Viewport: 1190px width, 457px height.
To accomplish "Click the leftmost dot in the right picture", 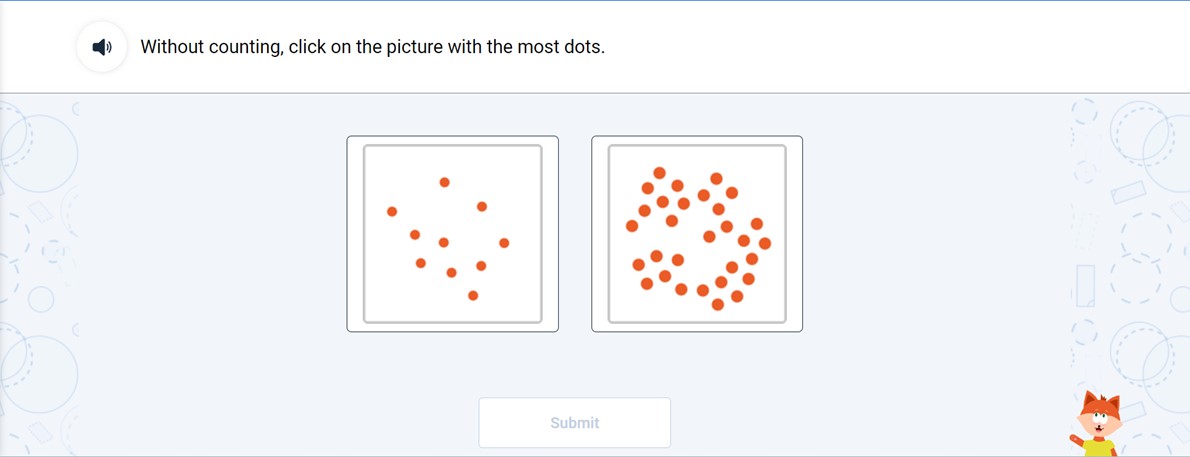I will click(632, 226).
